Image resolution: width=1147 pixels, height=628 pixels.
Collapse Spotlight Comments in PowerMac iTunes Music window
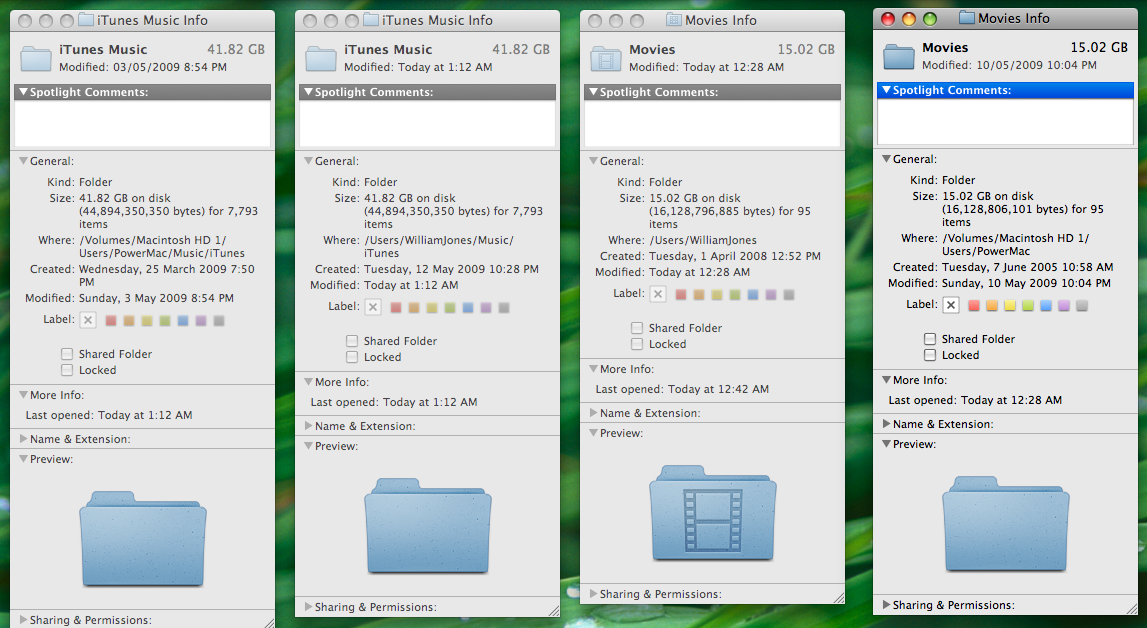[x=23, y=92]
